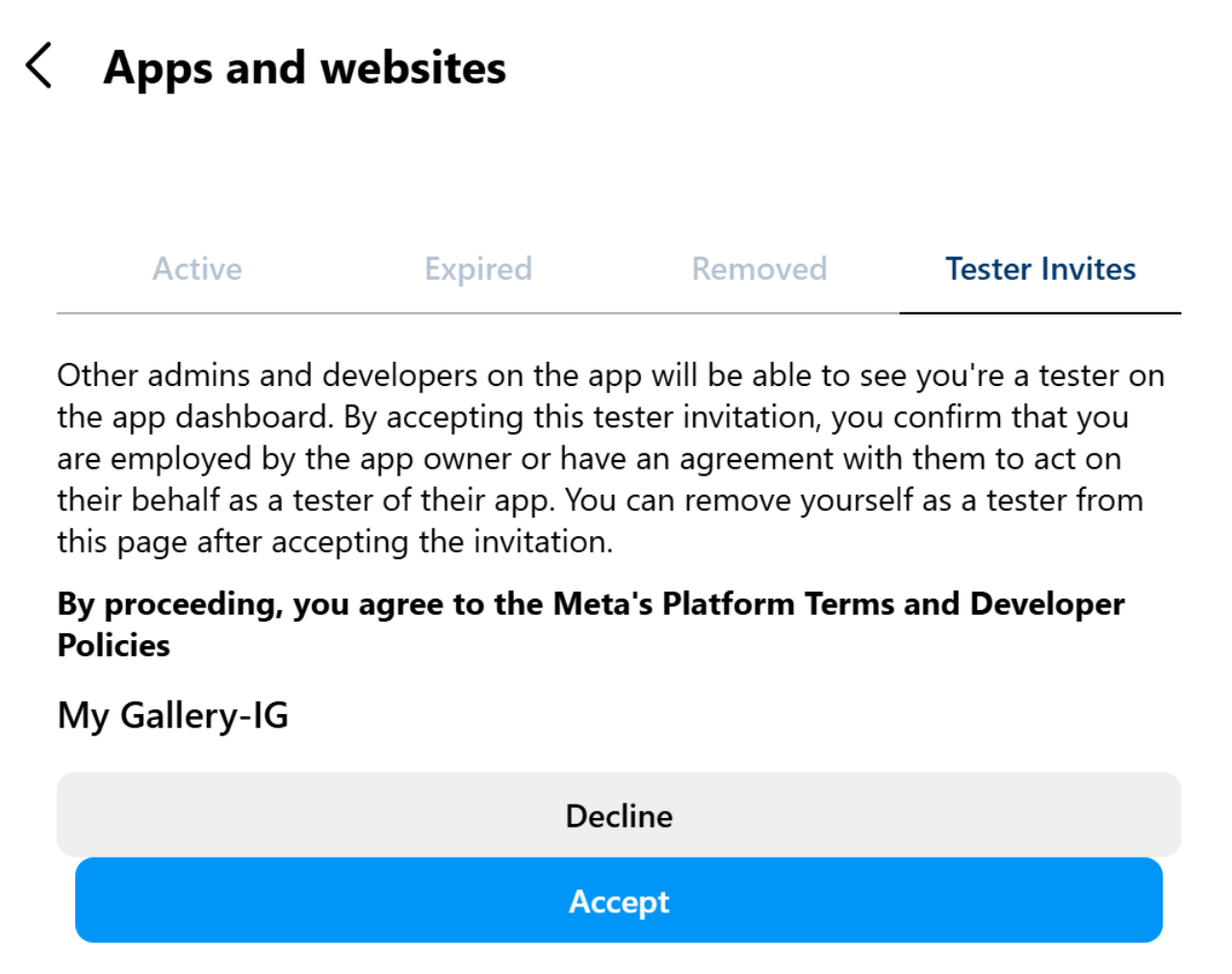Open the Expired tab

point(478,269)
